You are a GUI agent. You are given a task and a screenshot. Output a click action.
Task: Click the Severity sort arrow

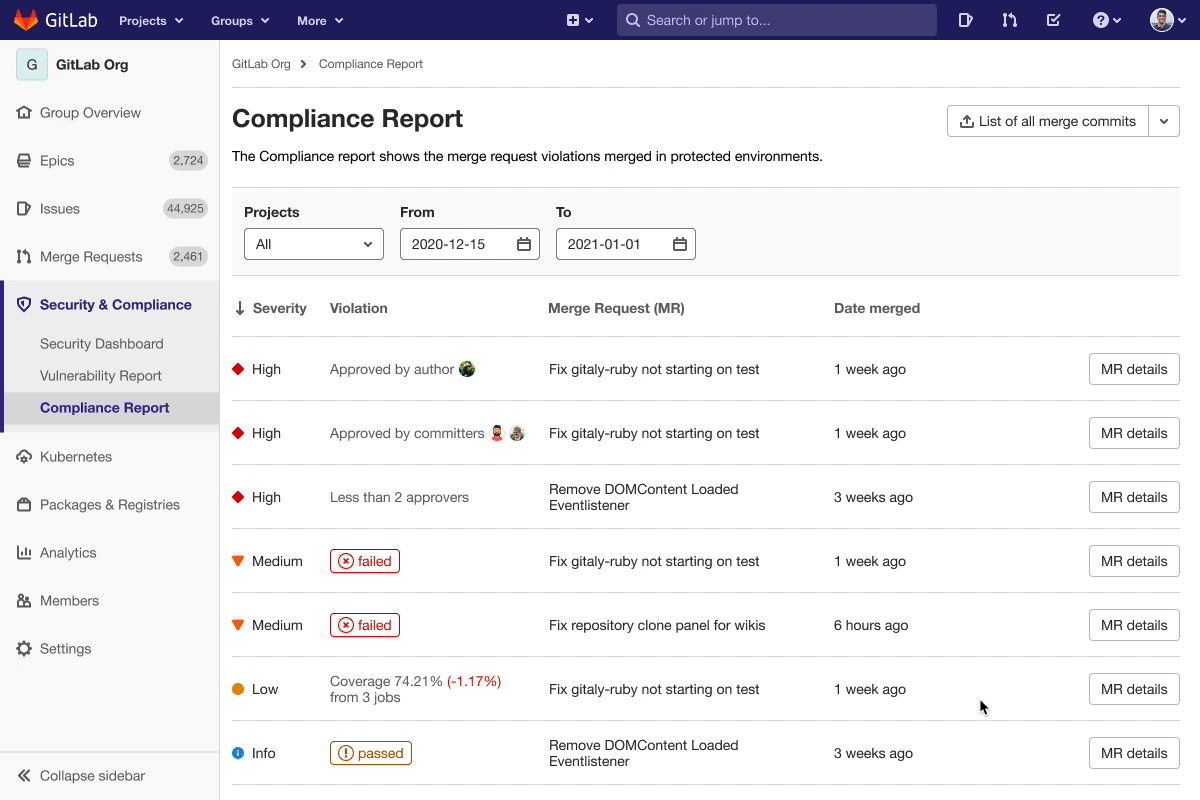tap(241, 308)
